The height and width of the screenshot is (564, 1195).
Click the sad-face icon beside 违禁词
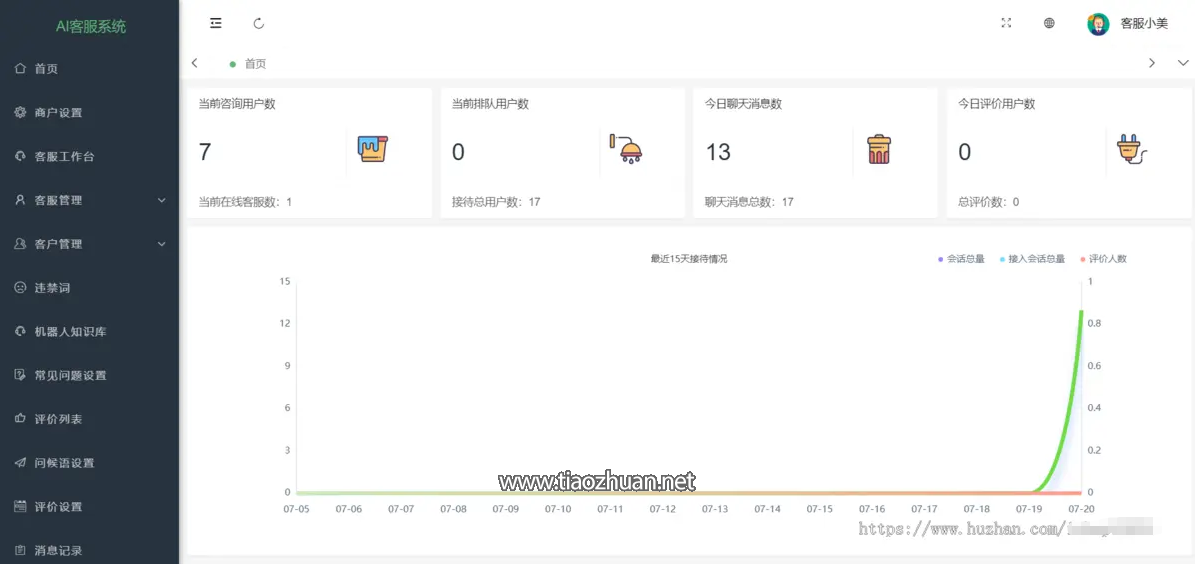click(x=21, y=287)
